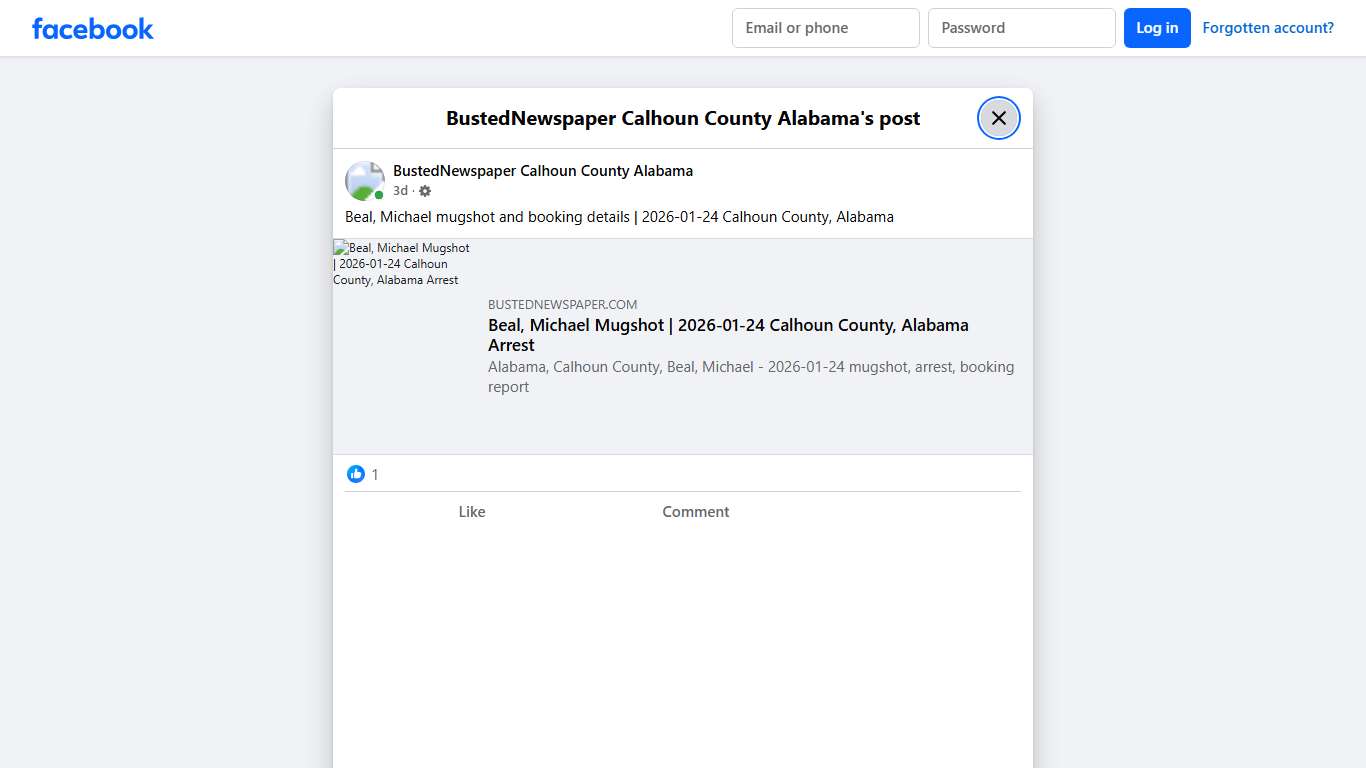Click the green online status dot

click(x=378, y=194)
